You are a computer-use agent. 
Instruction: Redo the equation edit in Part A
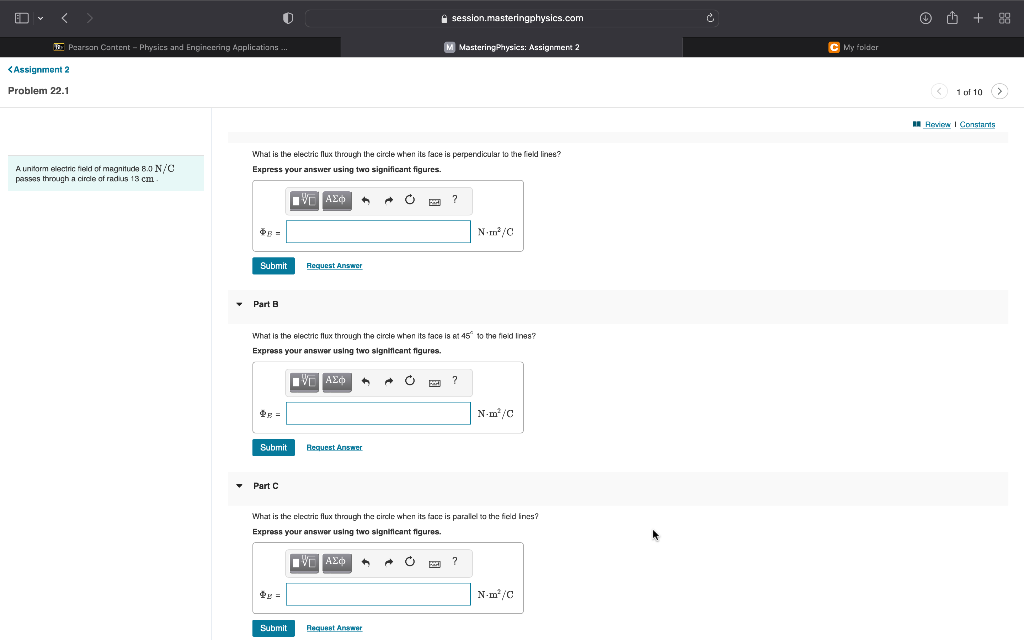(x=388, y=200)
